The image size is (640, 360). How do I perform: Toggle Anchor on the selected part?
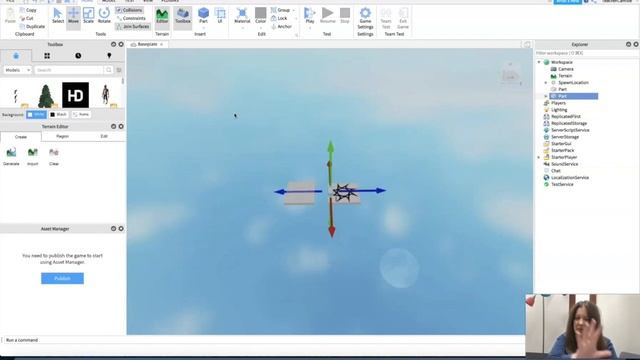[282, 27]
